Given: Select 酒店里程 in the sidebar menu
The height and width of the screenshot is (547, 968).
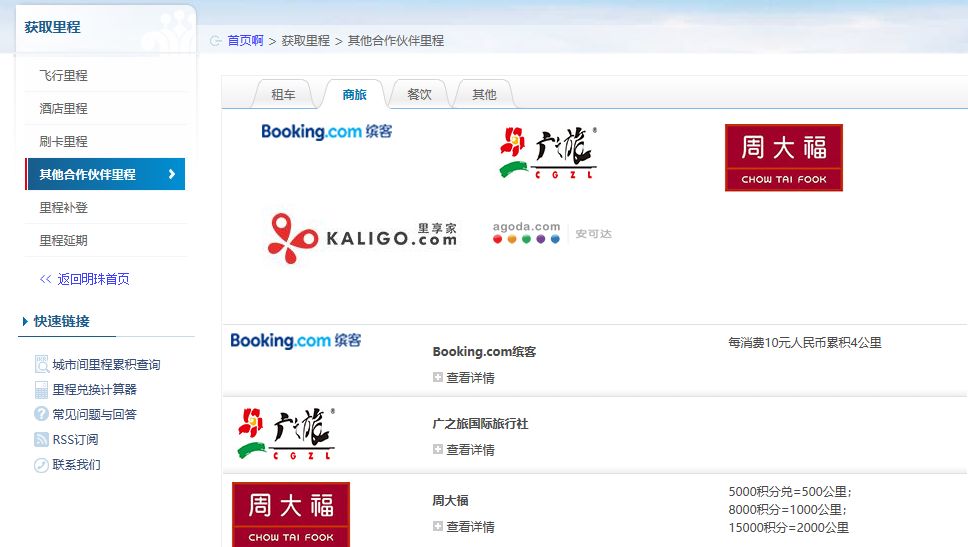Looking at the screenshot, I should click(63, 109).
